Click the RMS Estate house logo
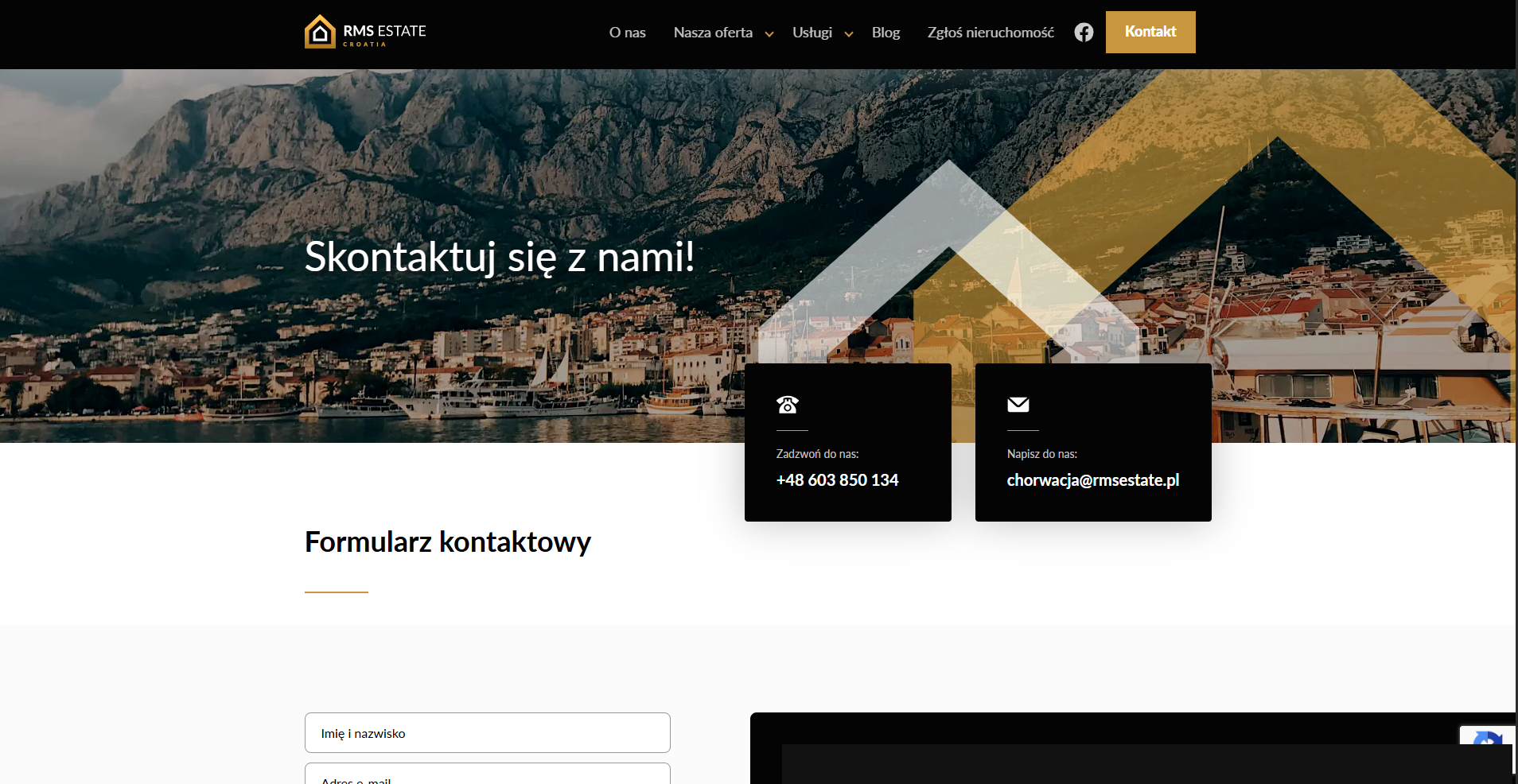The width and height of the screenshot is (1518, 784). point(320,31)
